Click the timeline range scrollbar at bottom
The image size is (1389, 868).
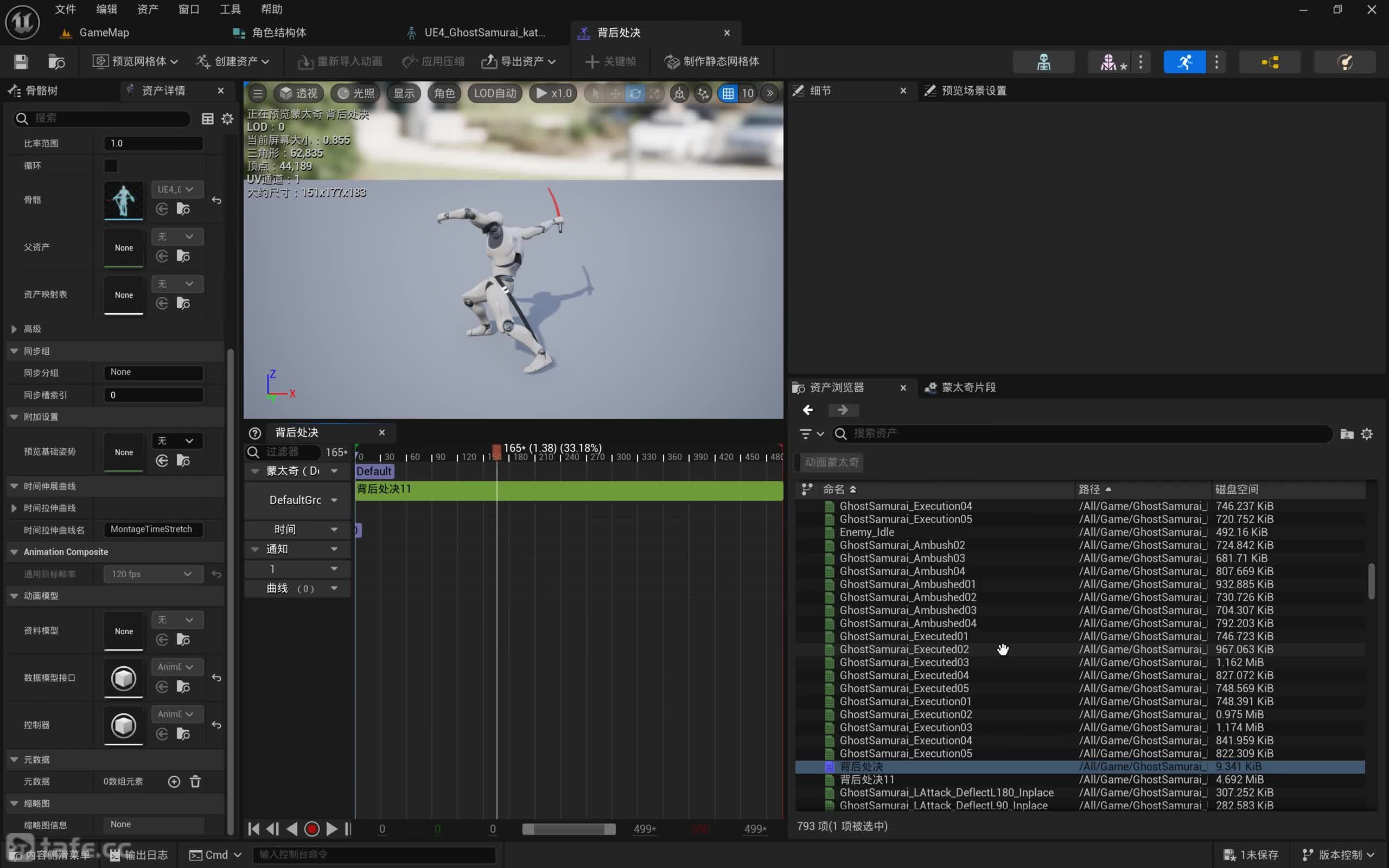(x=568, y=829)
